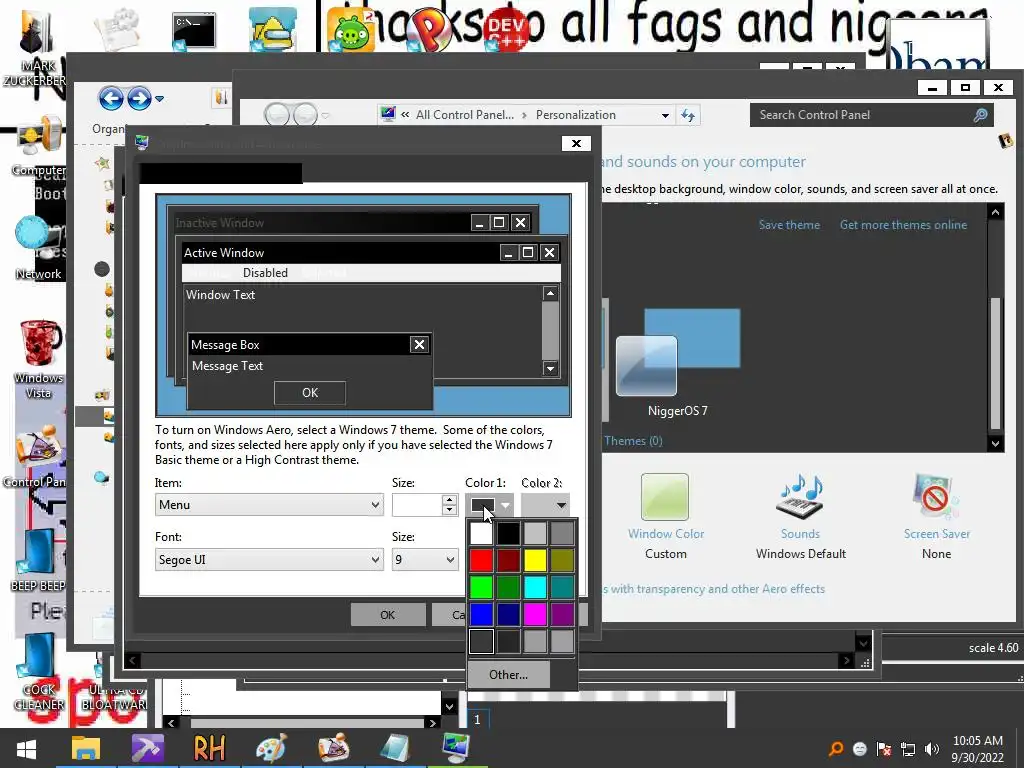
Task: Open the Sounds settings icon
Action: (800, 498)
